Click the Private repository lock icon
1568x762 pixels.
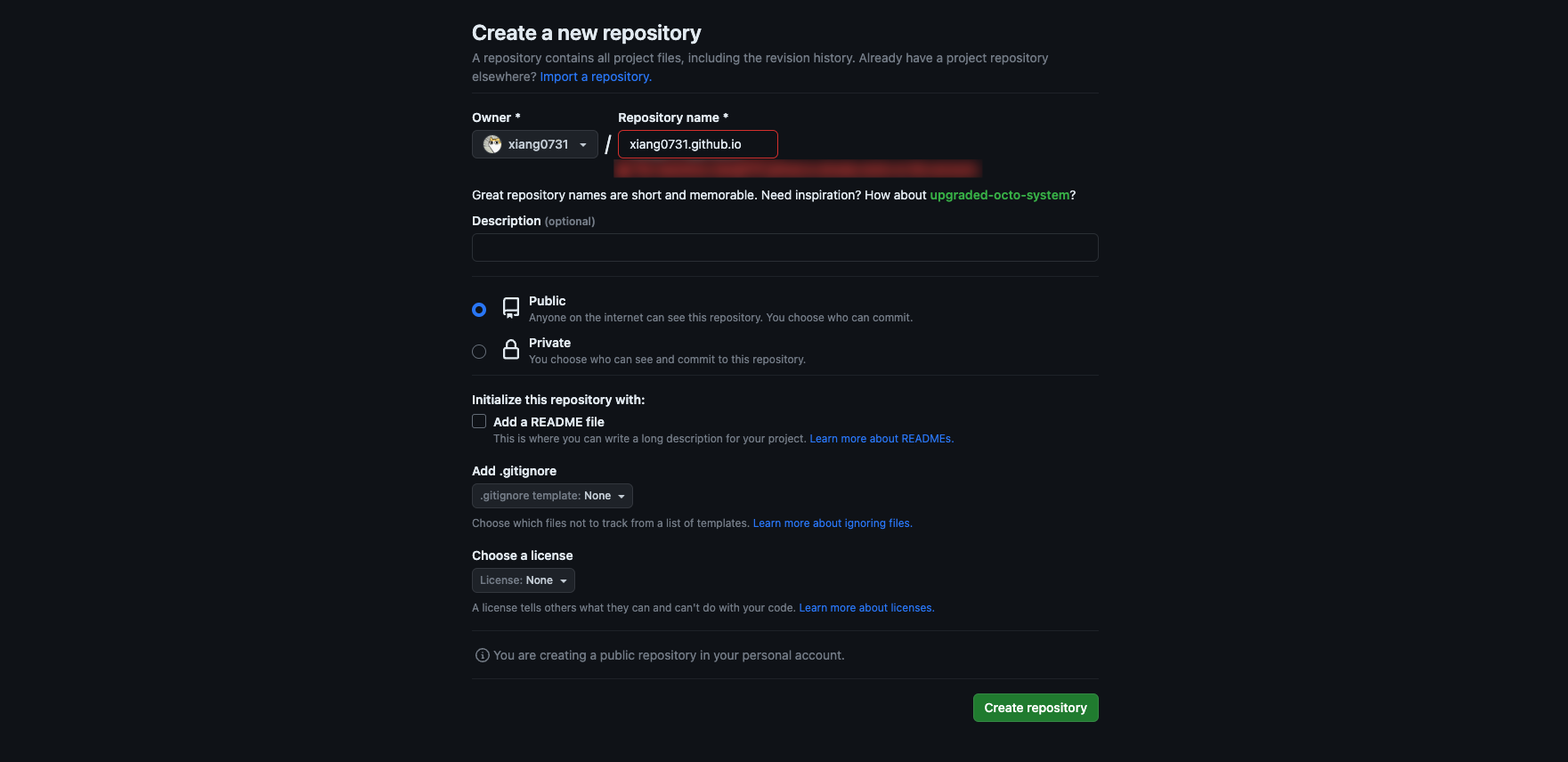pos(511,350)
